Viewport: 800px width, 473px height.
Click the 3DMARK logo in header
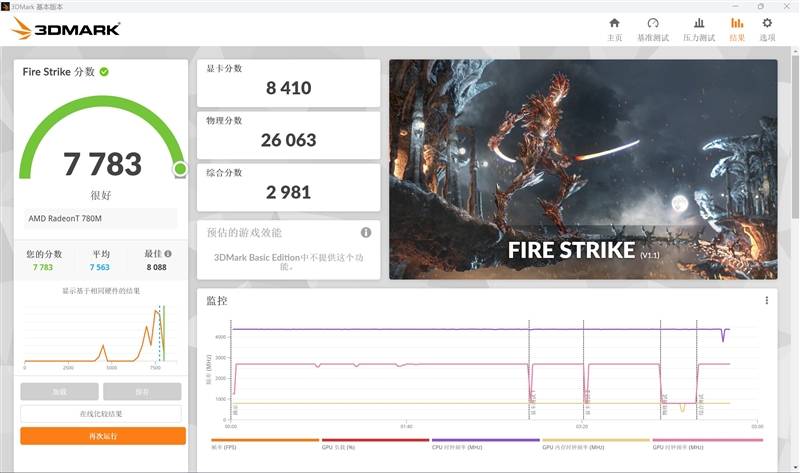pos(66,29)
